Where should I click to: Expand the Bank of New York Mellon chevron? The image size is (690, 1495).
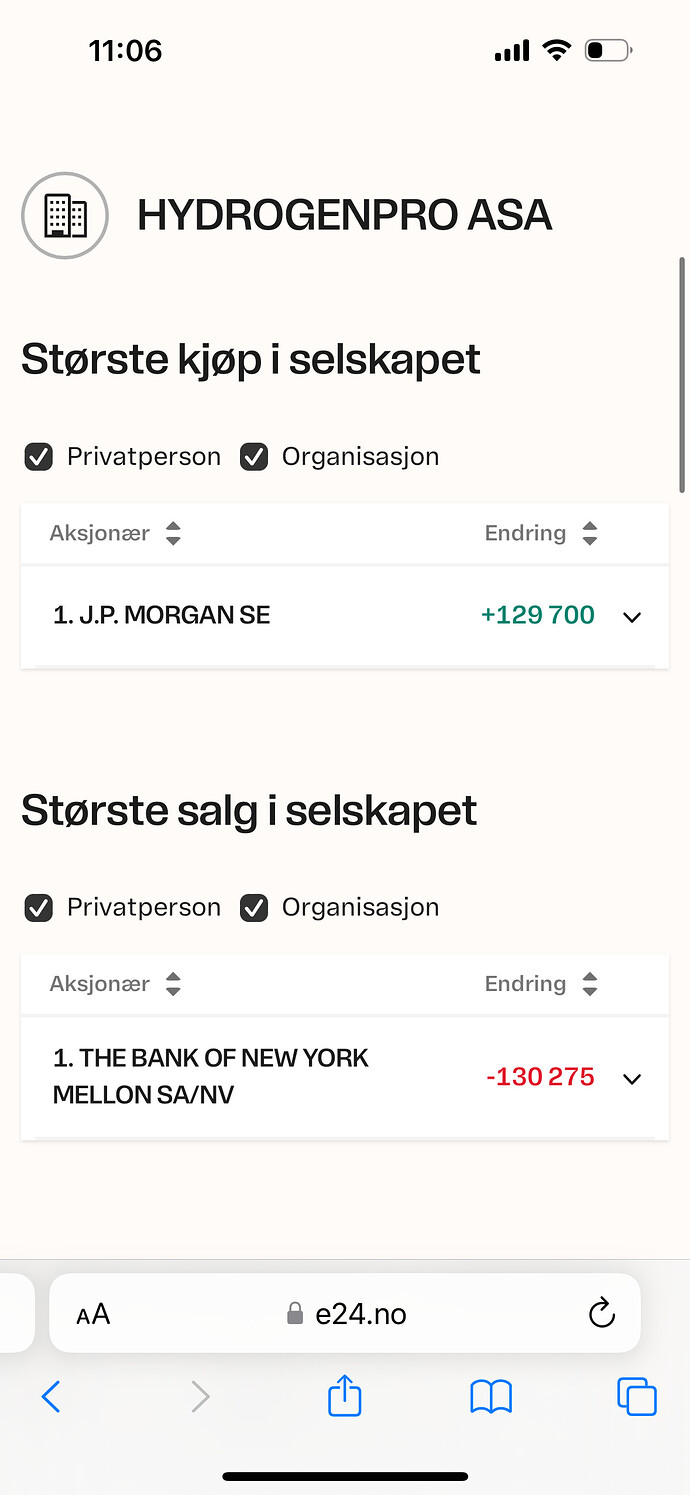coord(632,1078)
